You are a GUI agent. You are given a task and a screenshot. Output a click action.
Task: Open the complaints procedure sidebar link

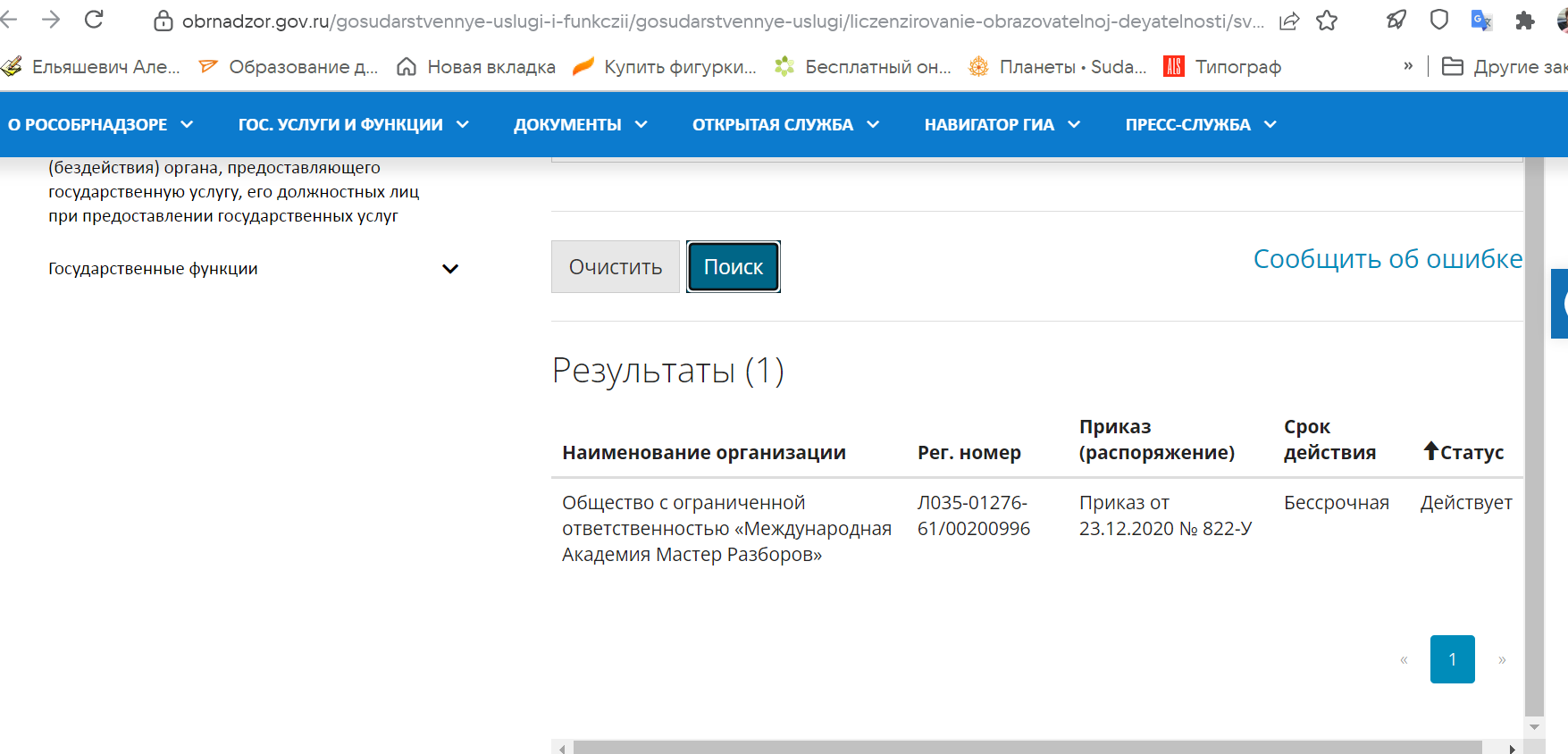click(233, 191)
